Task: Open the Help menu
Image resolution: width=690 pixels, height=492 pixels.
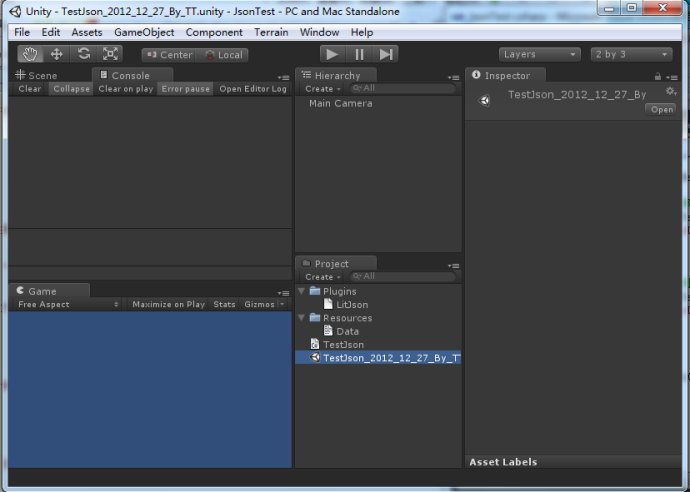Action: (362, 33)
